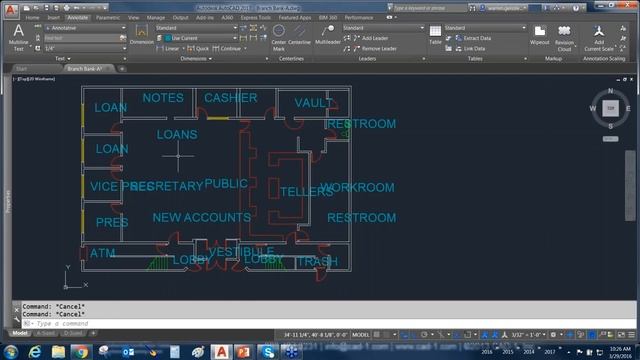Select the Centerline tool
This screenshot has height=360, width=640.
tap(300, 34)
